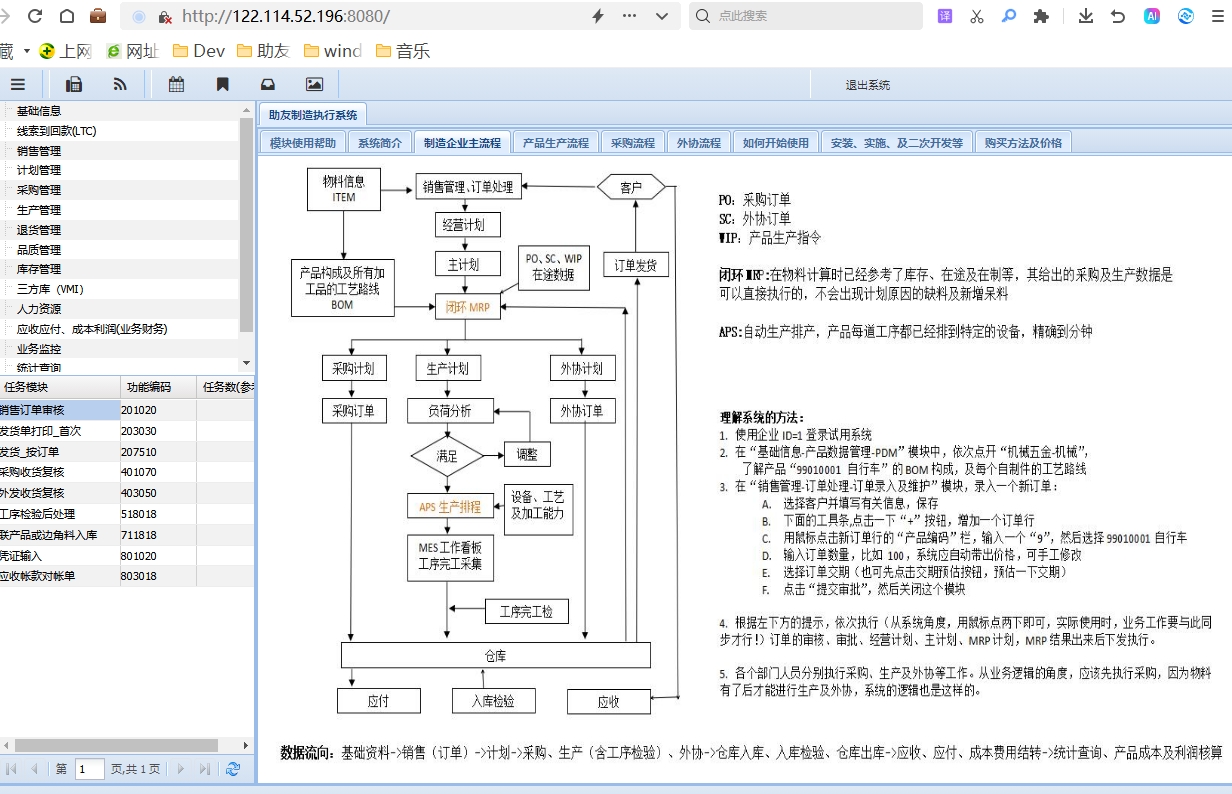The image size is (1232, 794).
Task: Click the clipboard document toolbar icon
Action: click(73, 85)
